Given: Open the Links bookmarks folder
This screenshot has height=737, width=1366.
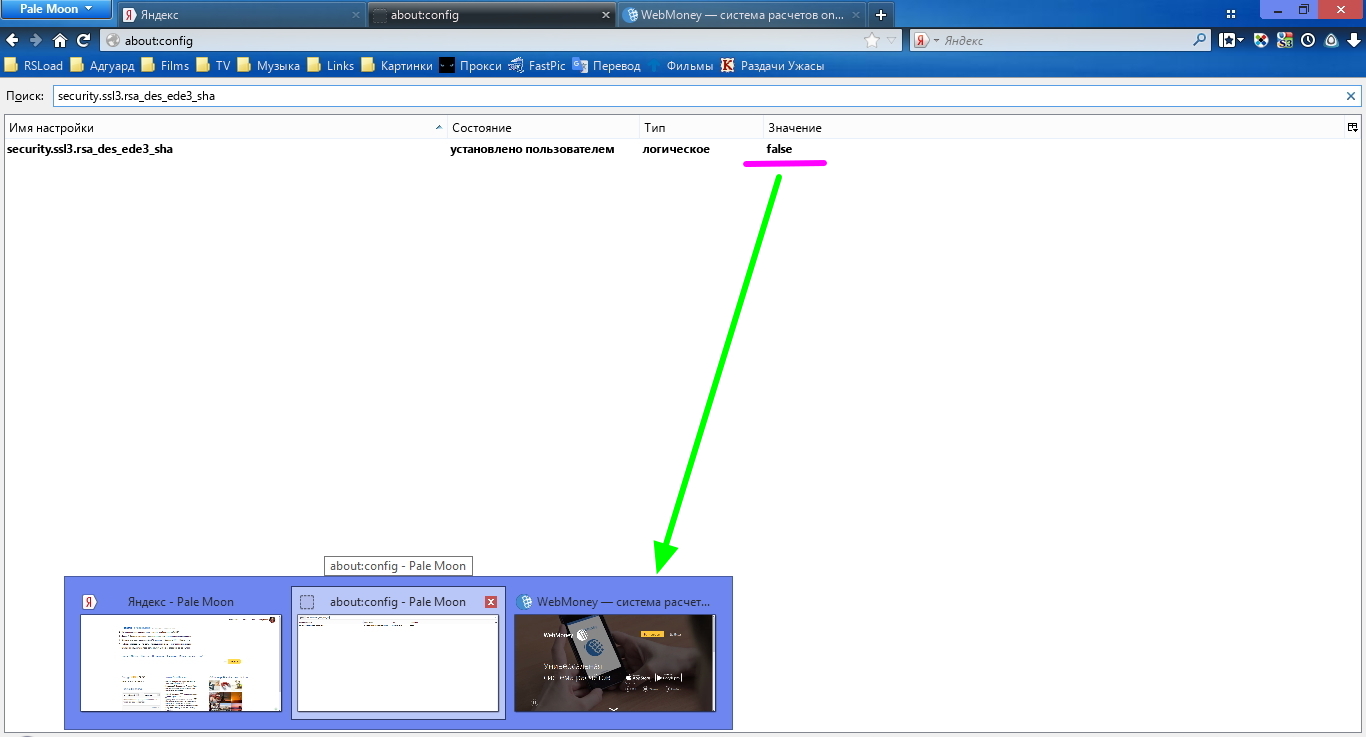Looking at the screenshot, I should [x=331, y=66].
